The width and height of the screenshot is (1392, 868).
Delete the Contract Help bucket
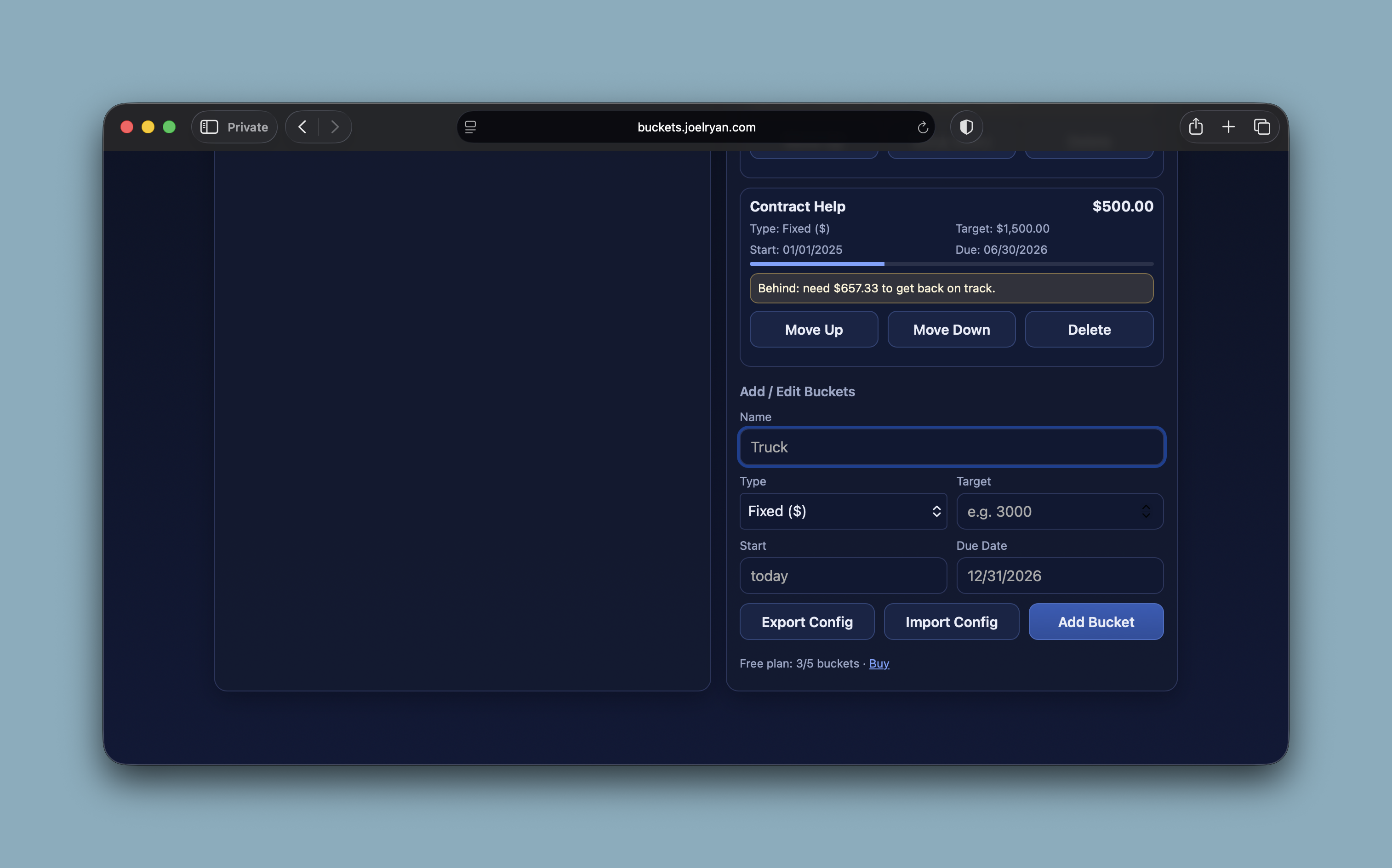coord(1088,330)
